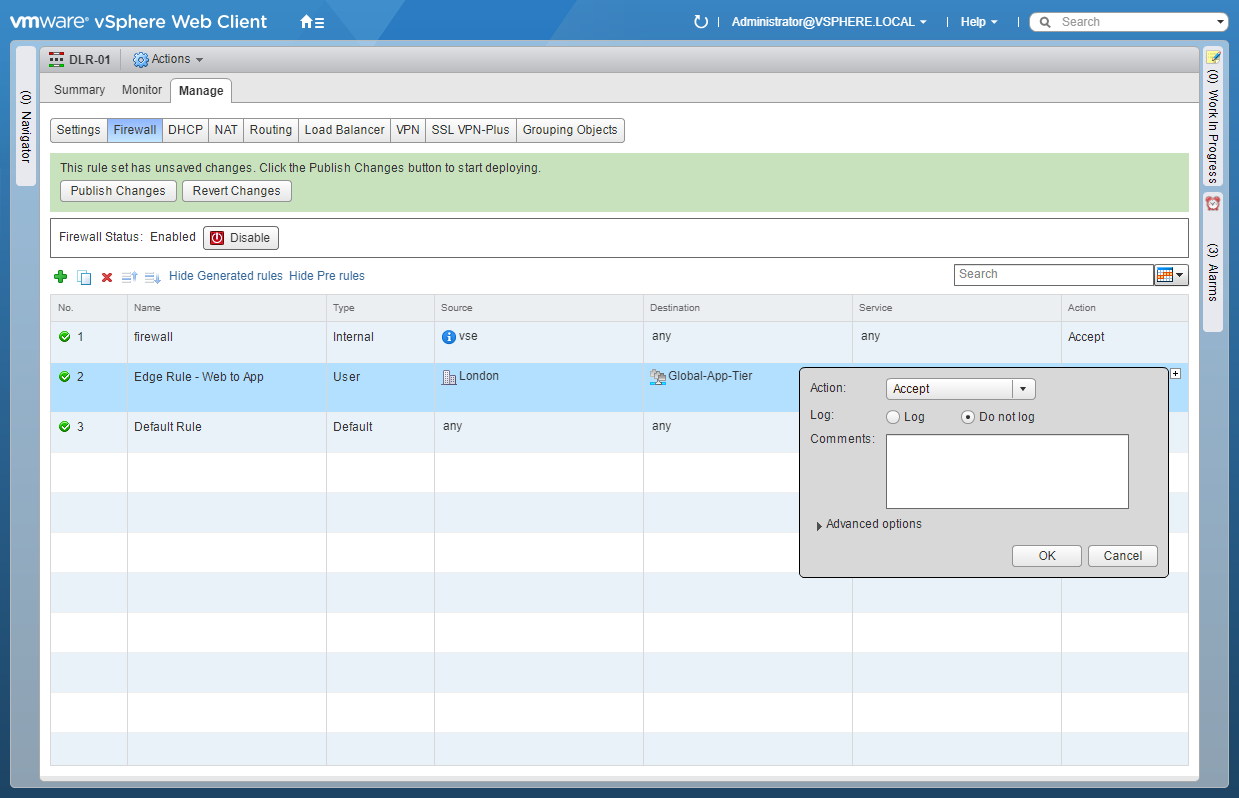Click inside the Comments text box
The height and width of the screenshot is (798, 1239).
[x=1007, y=471]
